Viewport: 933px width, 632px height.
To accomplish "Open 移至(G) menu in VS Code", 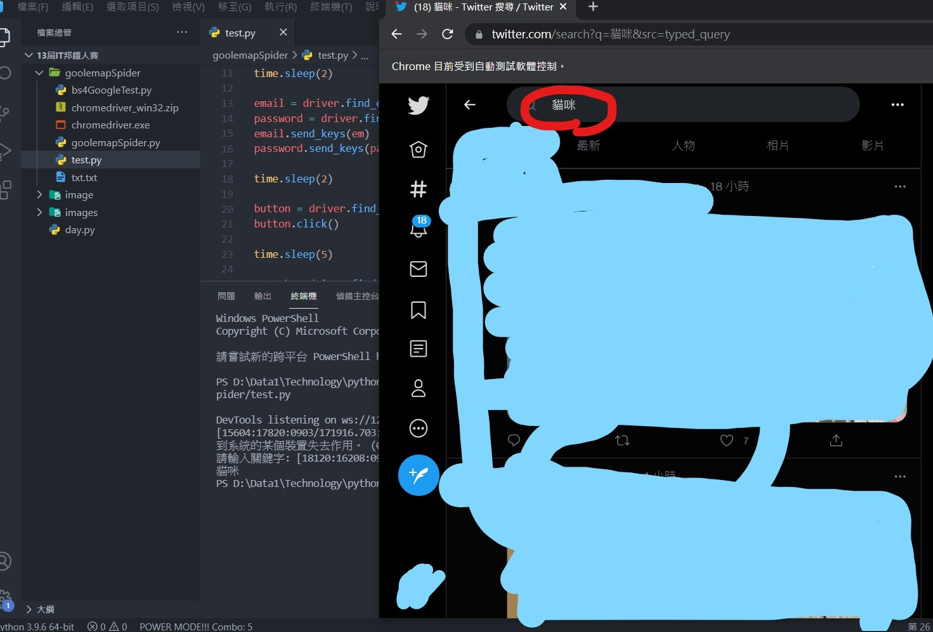I will (234, 7).
